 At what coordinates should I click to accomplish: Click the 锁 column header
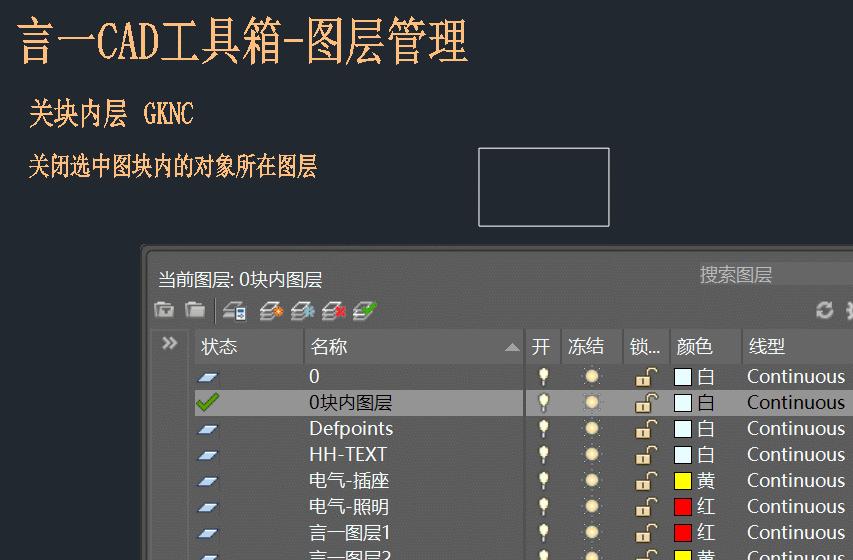[646, 346]
